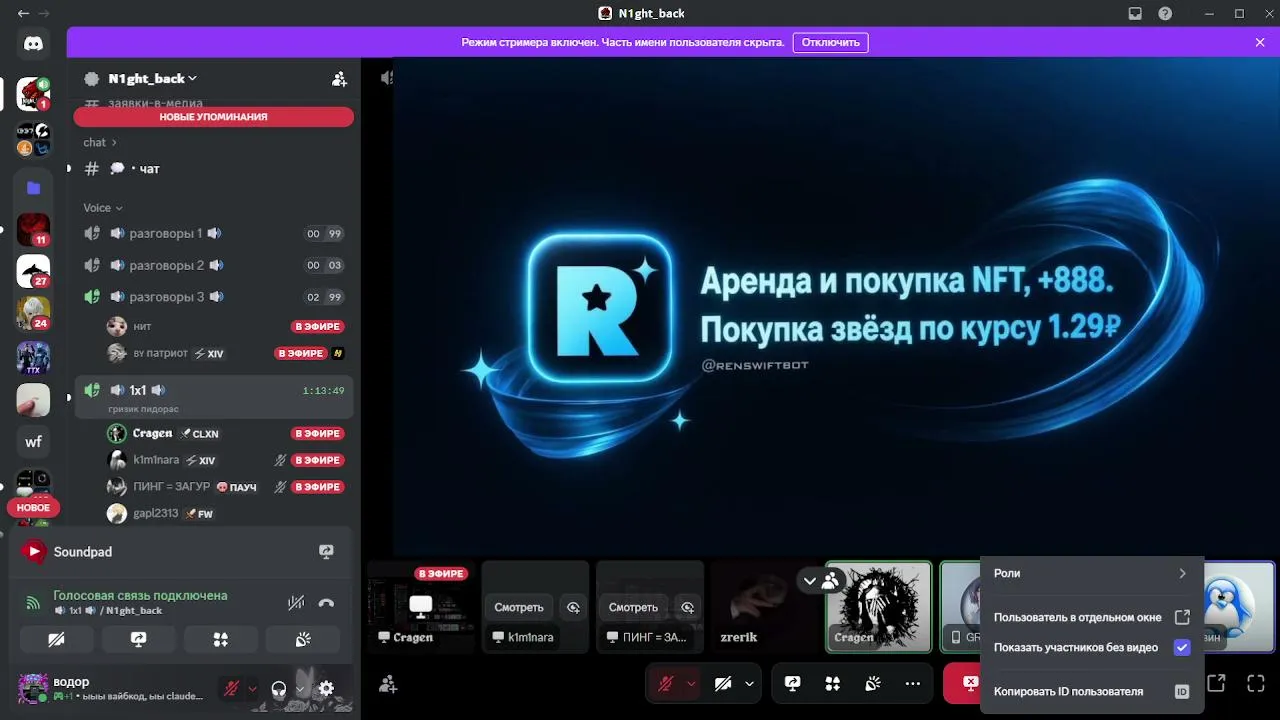The width and height of the screenshot is (1280, 720).
Task: Open soundboard from the voice connection panel
Action: (x=303, y=640)
